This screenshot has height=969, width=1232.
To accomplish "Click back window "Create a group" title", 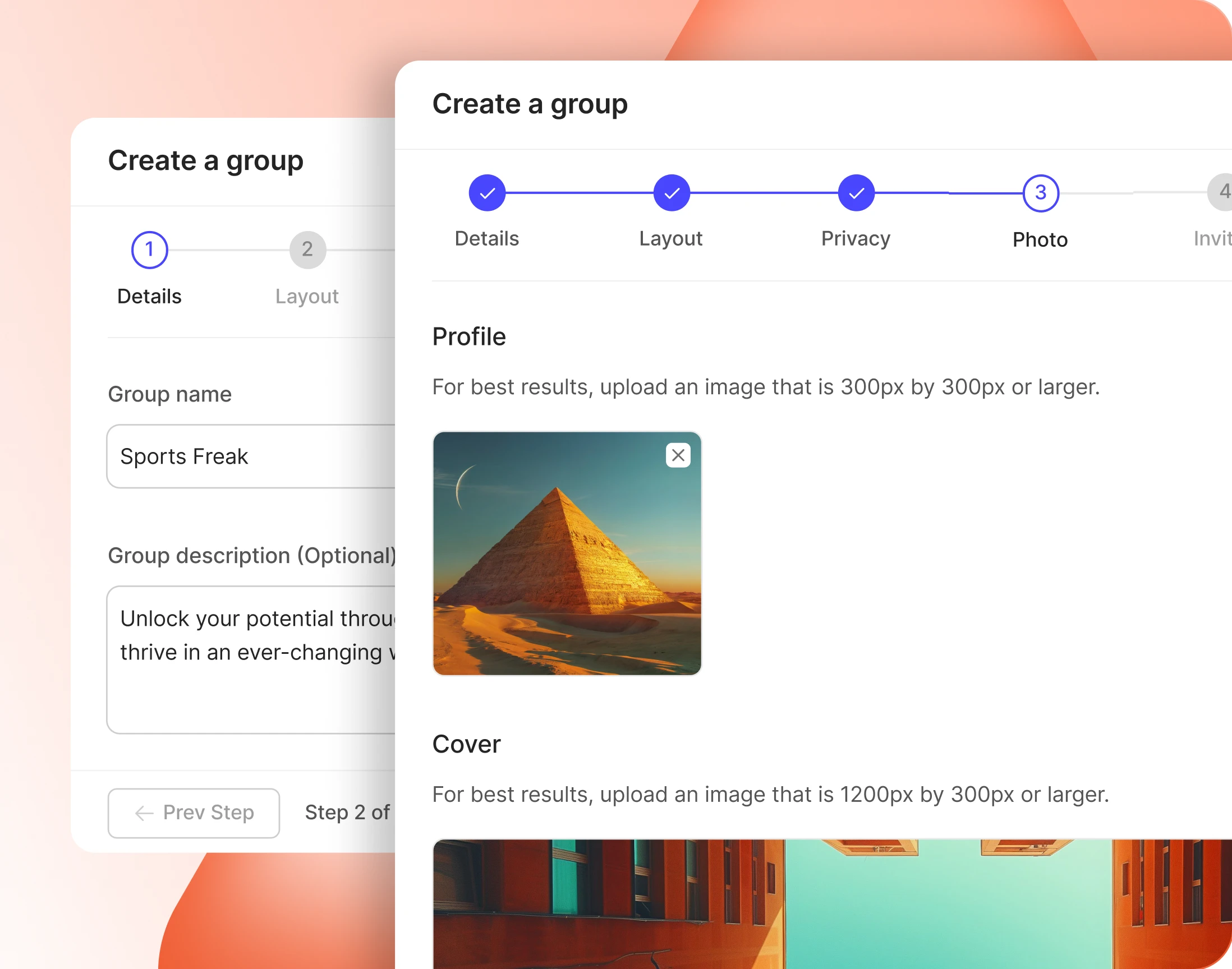I will [x=206, y=161].
